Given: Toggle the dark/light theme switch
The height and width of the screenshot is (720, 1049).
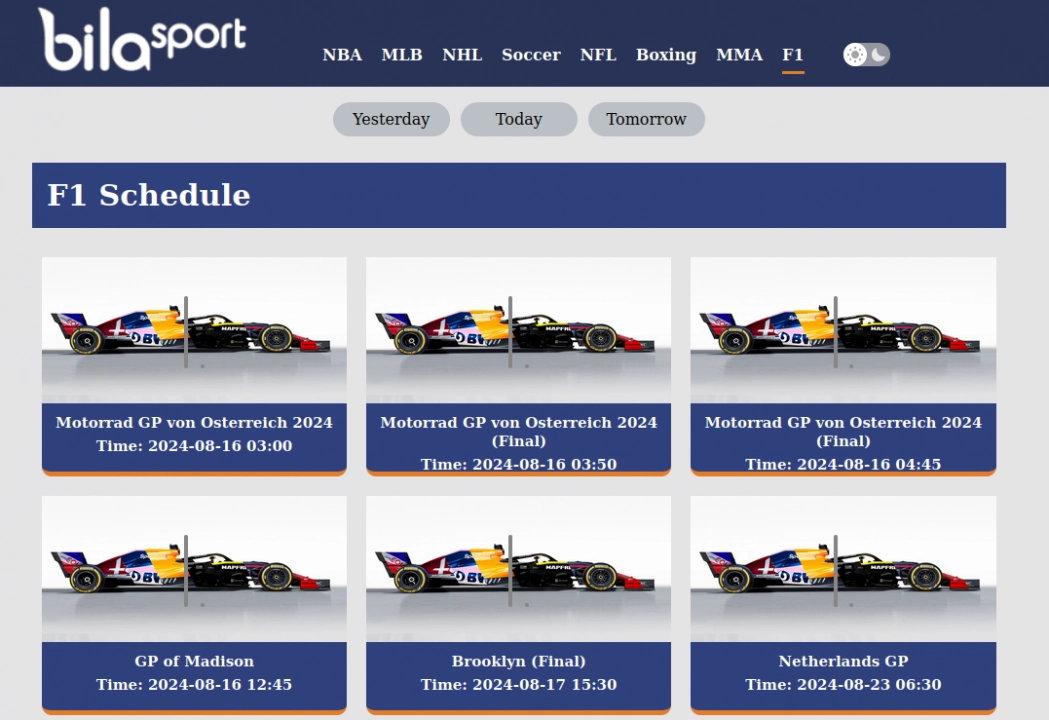Looking at the screenshot, I should [x=864, y=54].
